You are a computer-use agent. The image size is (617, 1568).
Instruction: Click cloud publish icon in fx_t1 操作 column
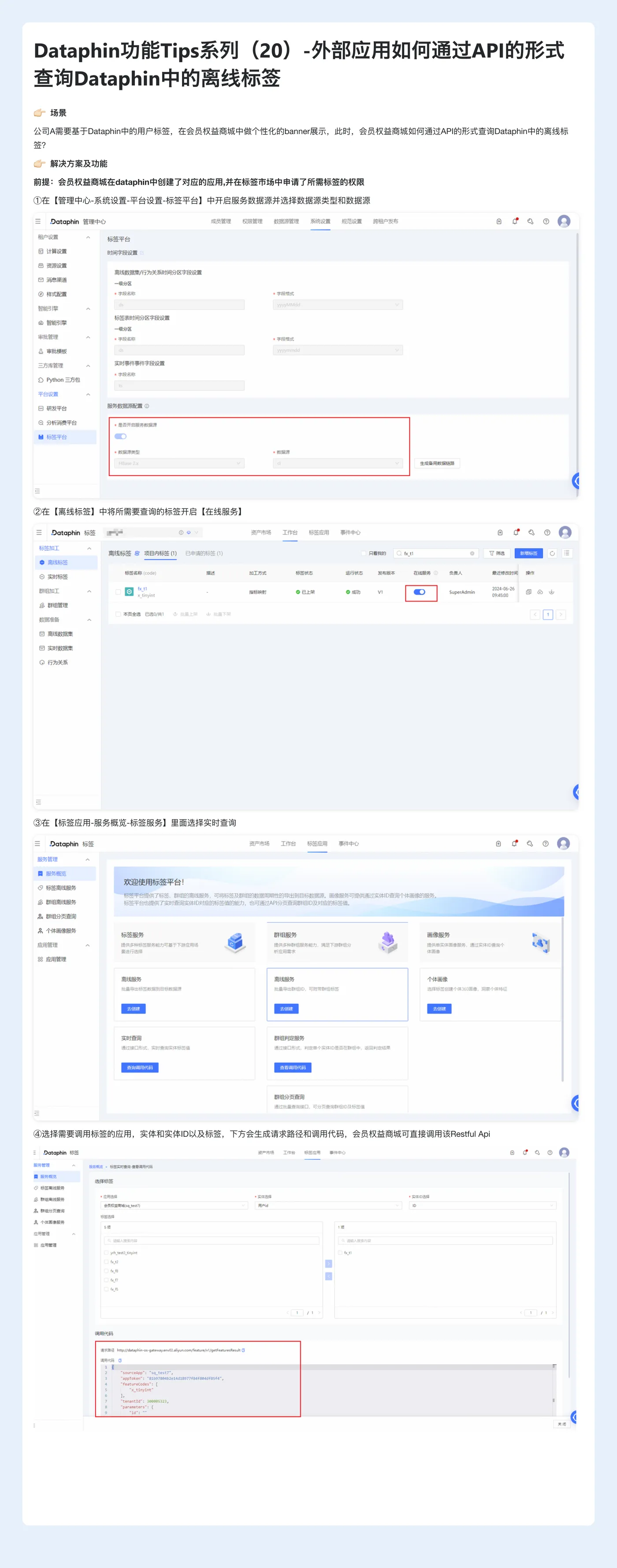coord(540,592)
